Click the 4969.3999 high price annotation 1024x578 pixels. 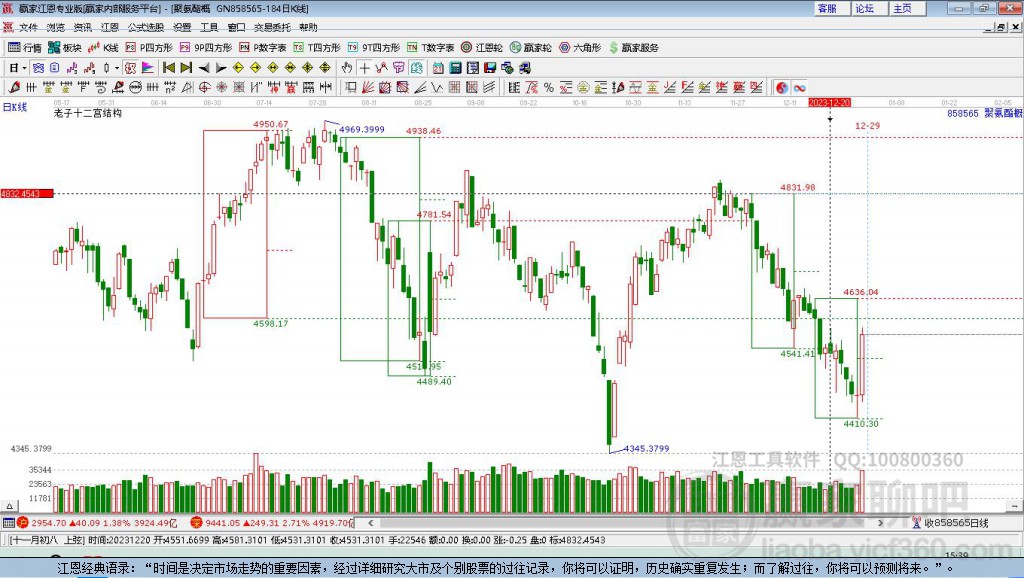[362, 129]
